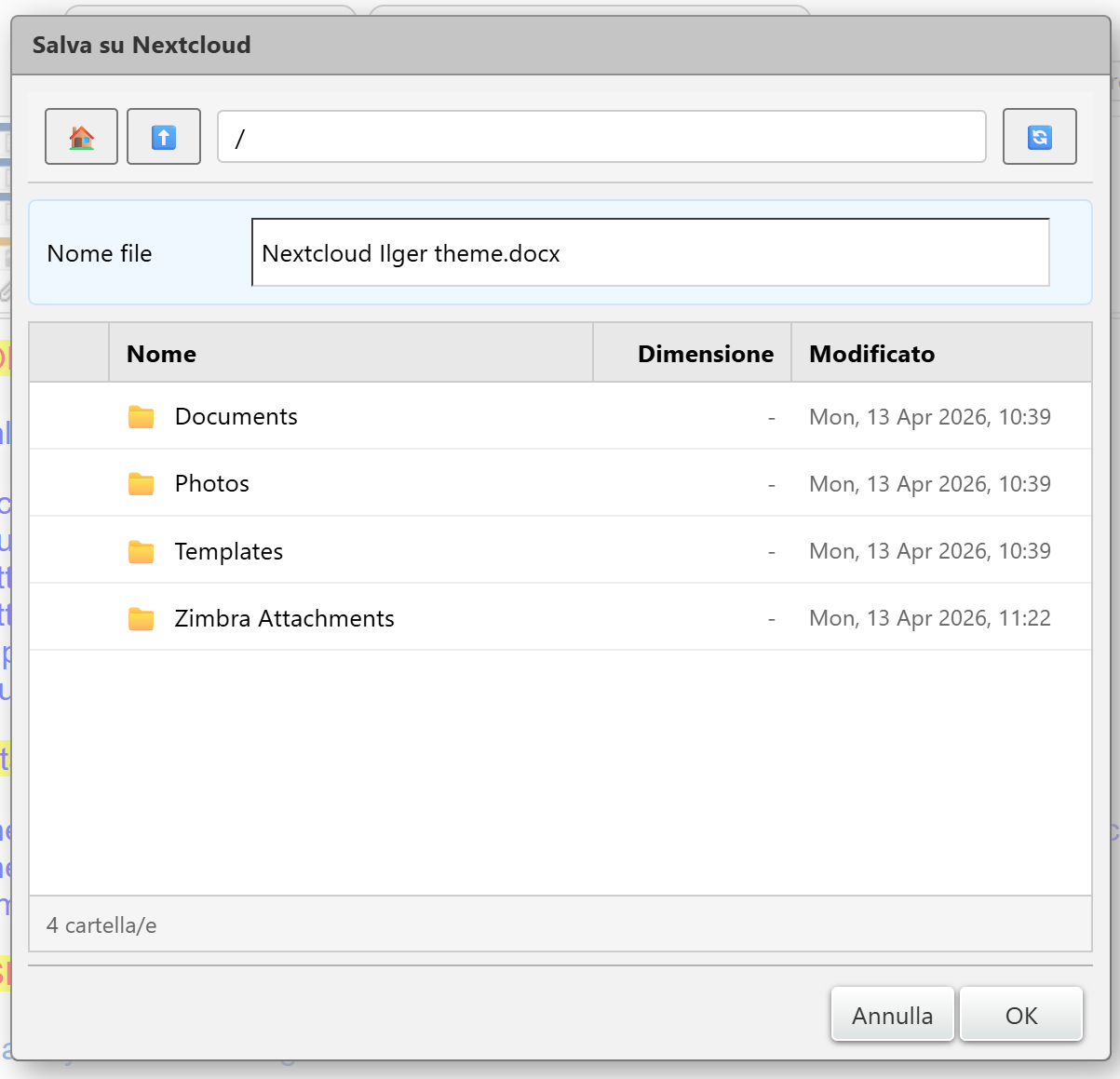Focus the folder path field
The width and height of the screenshot is (1120, 1079).
coord(600,137)
